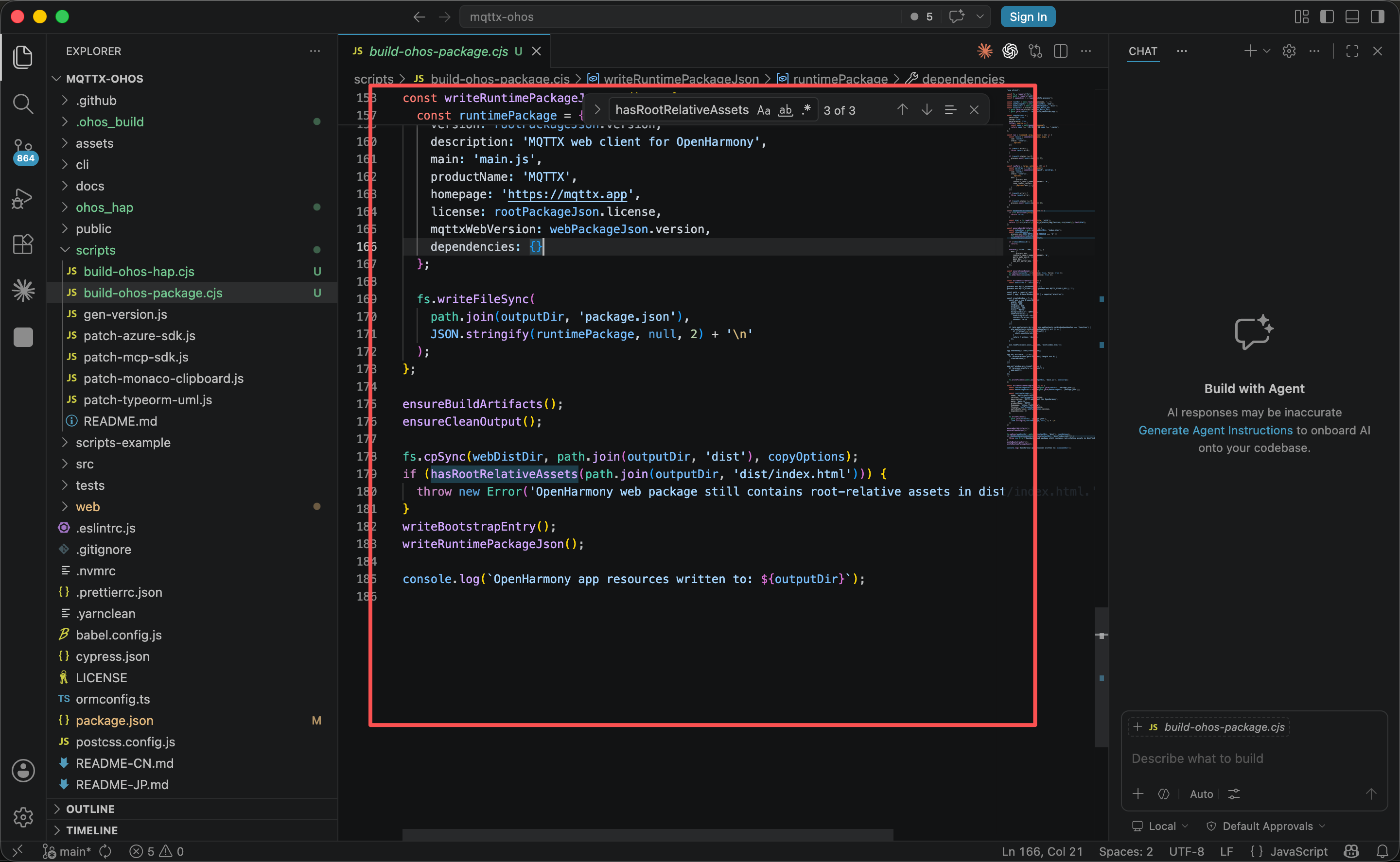Image resolution: width=1400 pixels, height=862 pixels.
Task: Jump to previous find match
Action: click(x=902, y=109)
